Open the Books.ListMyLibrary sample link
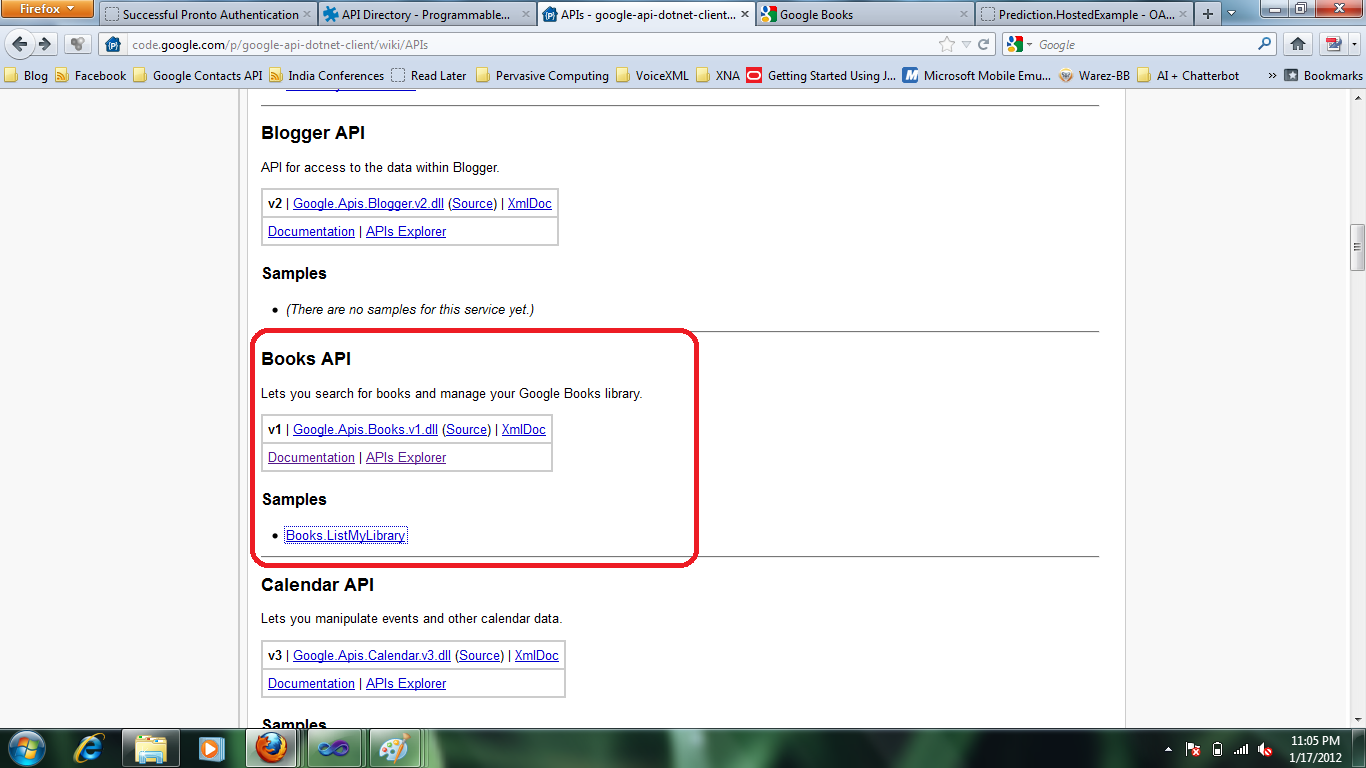1366x768 pixels. 345,535
